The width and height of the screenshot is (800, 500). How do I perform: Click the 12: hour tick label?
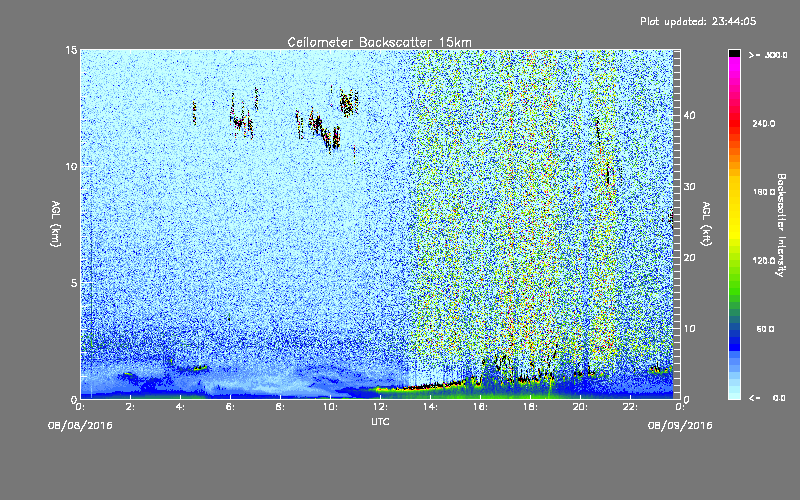point(380,407)
